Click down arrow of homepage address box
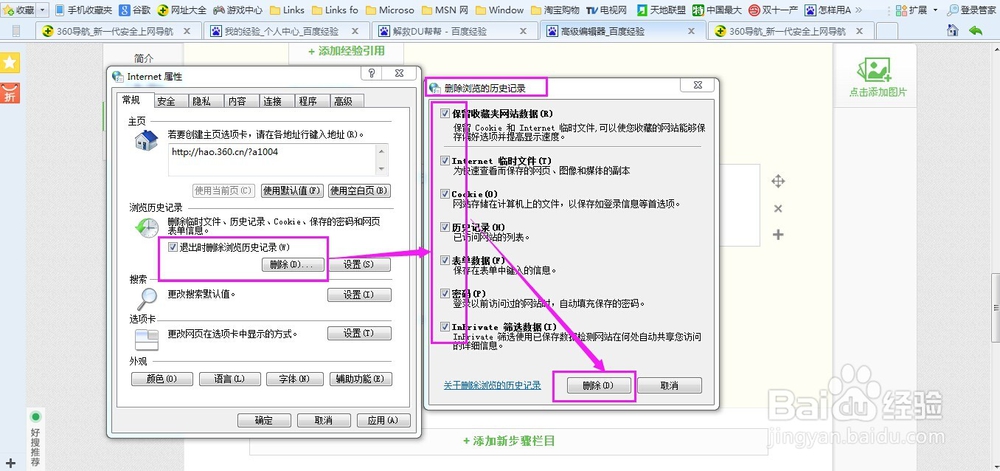Viewport: 1000px width, 471px height. [x=382, y=169]
